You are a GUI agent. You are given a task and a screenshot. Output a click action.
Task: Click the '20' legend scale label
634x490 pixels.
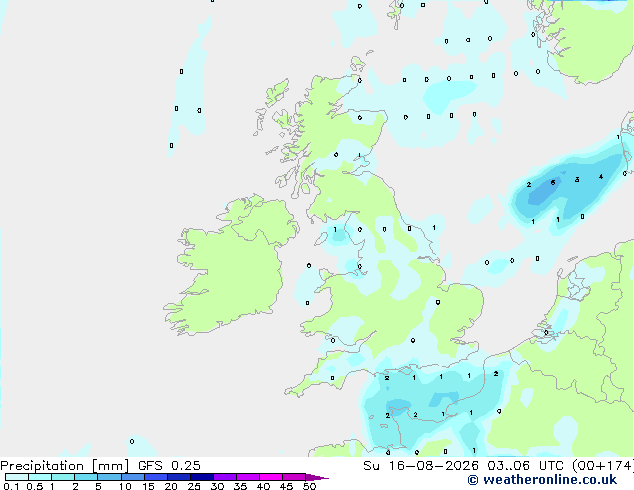[171, 486]
